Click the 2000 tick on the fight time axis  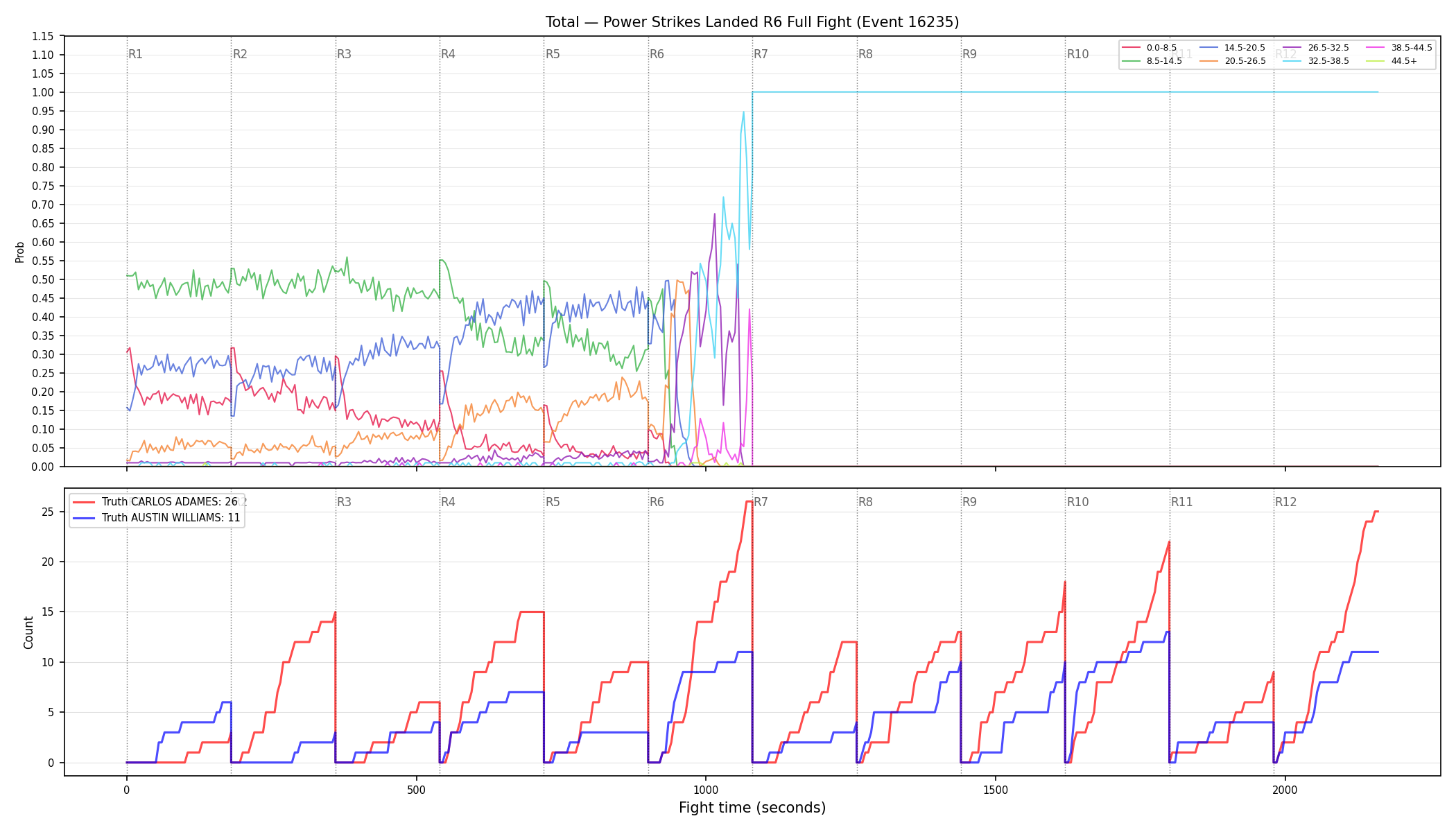tap(1285, 790)
